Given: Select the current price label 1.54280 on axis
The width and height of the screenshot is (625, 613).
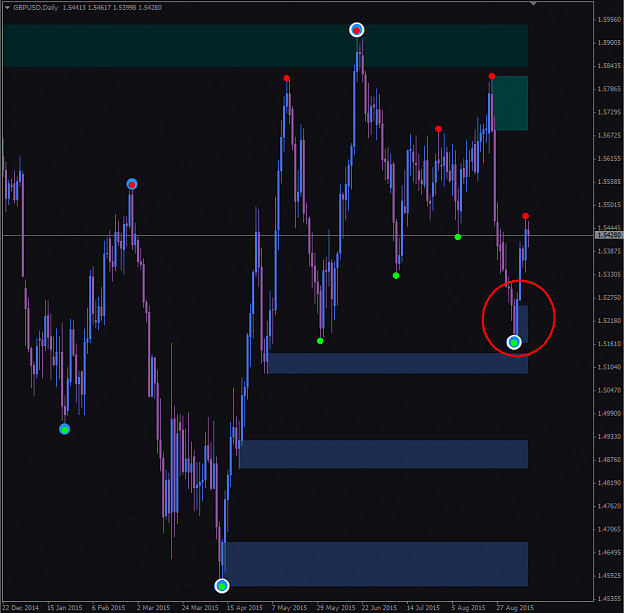Looking at the screenshot, I should 608,235.
